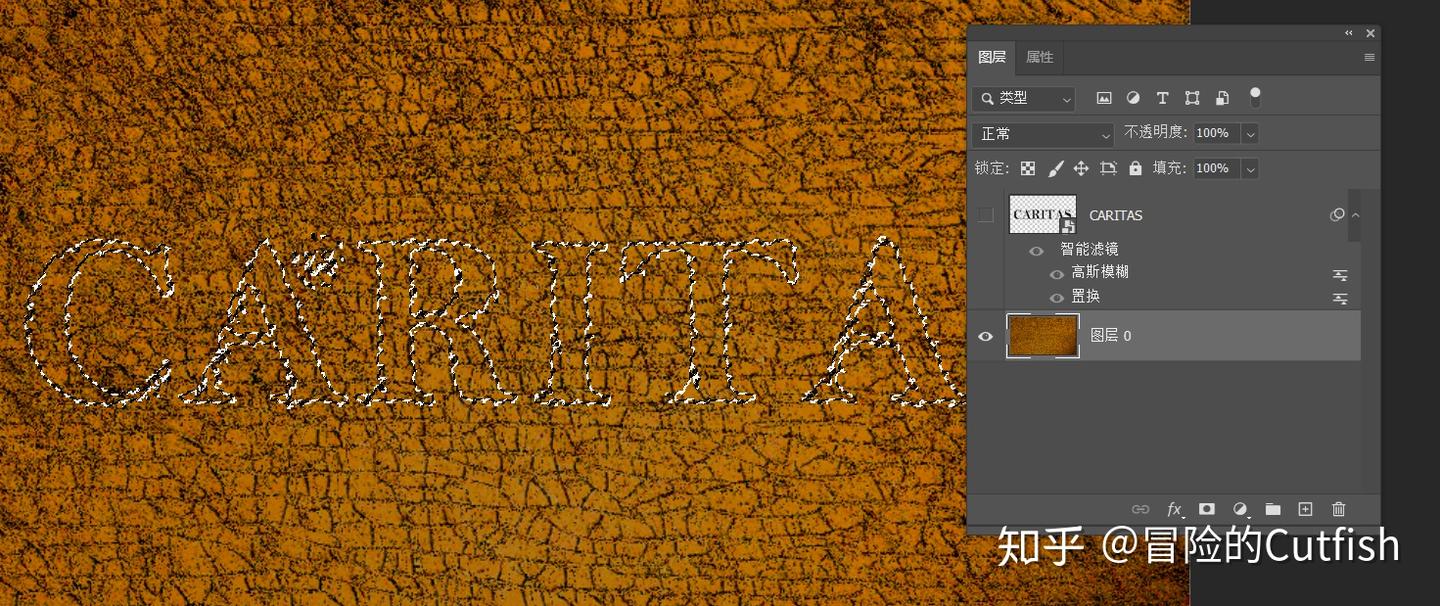Image resolution: width=1440 pixels, height=606 pixels.
Task: Show the CARITAS layer visibility box
Action: [x=985, y=214]
